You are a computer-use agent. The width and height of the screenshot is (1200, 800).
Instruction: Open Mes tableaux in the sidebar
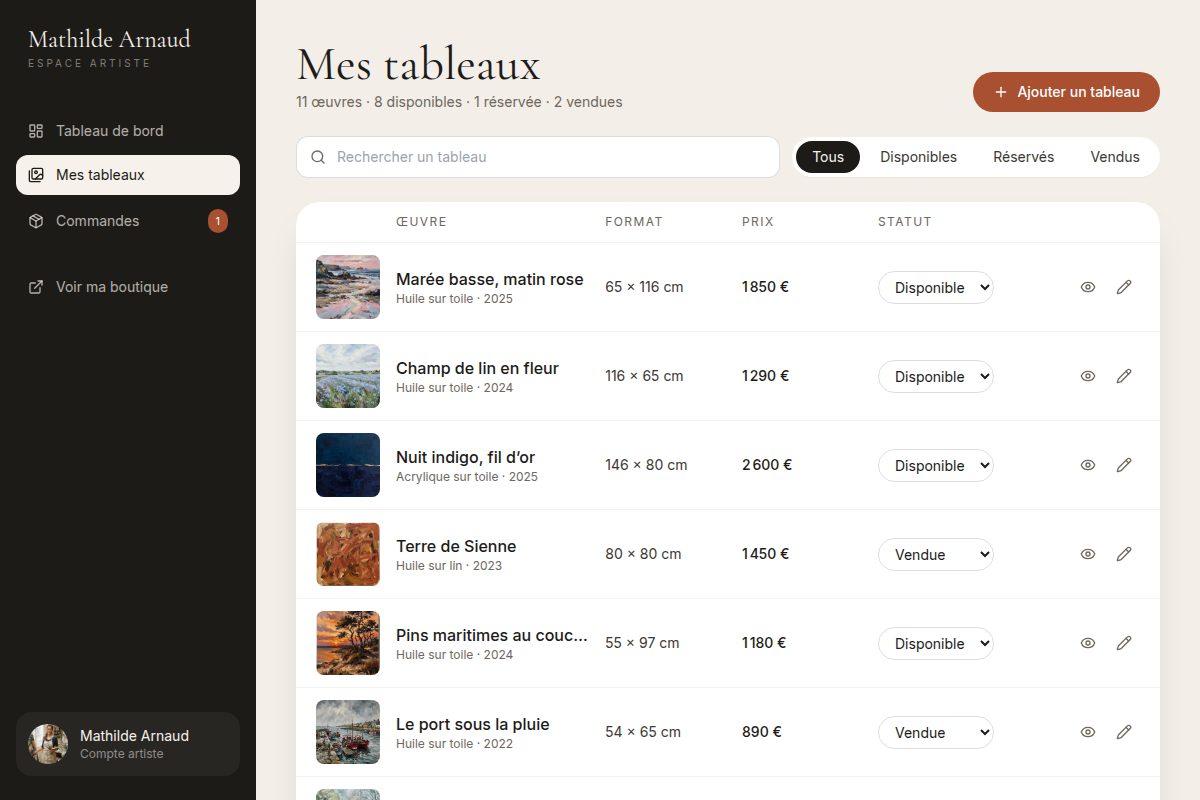[128, 175]
